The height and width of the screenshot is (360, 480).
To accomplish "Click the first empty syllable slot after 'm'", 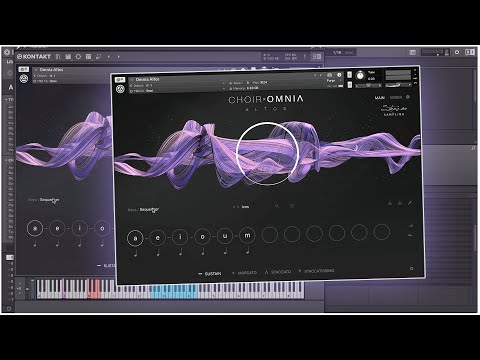I will point(270,235).
